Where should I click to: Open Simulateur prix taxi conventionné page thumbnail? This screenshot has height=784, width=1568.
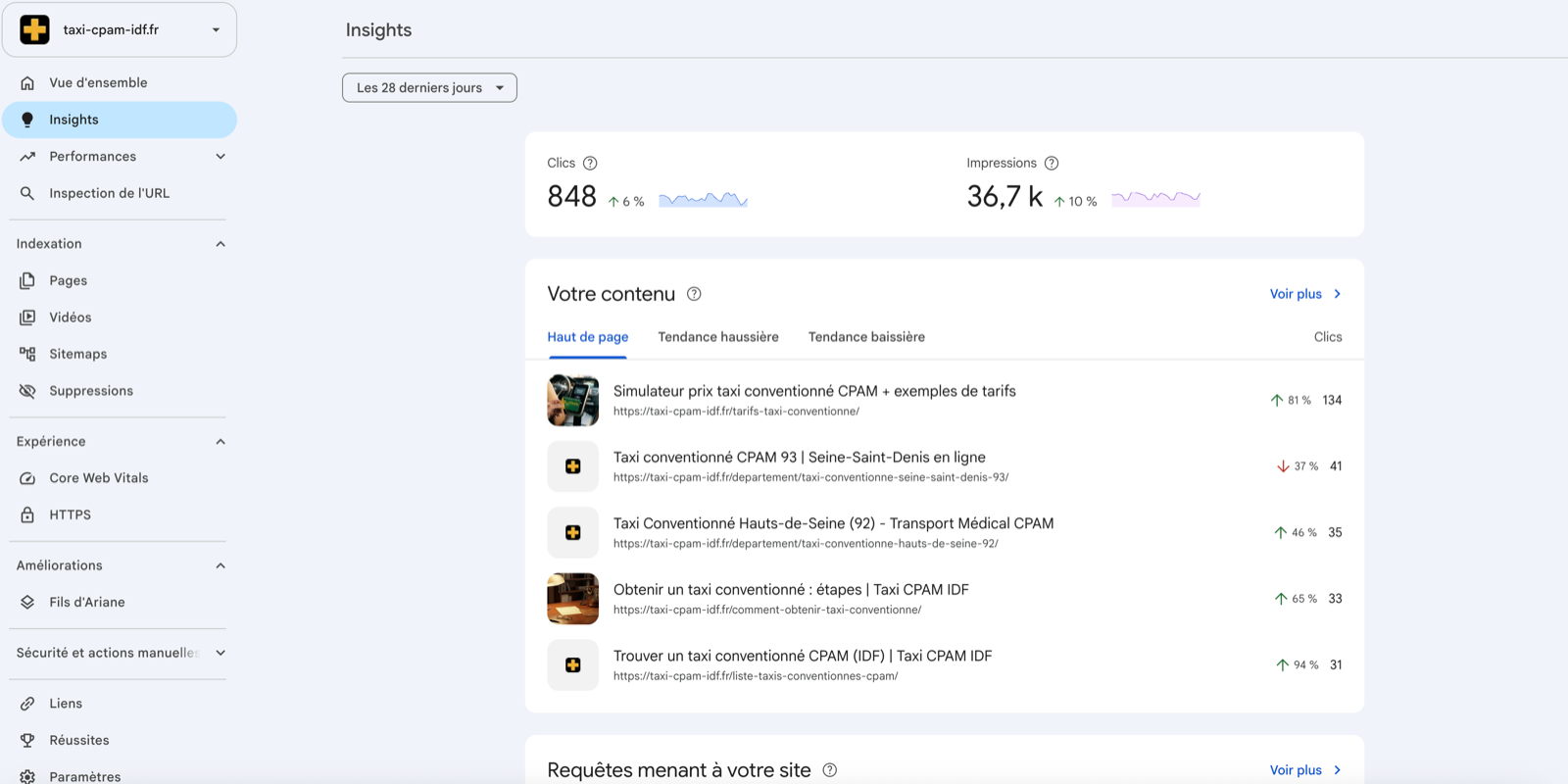(x=573, y=400)
